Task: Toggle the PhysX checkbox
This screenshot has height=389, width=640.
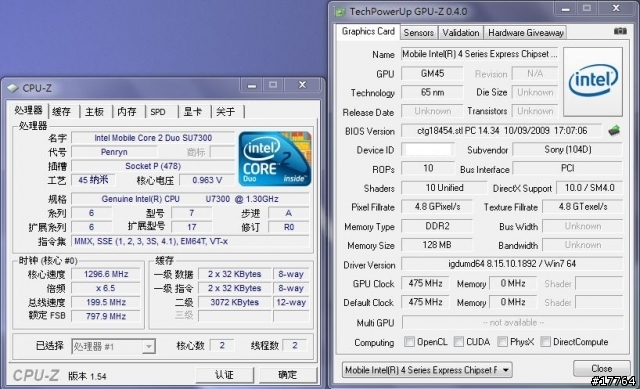Action: 503,341
